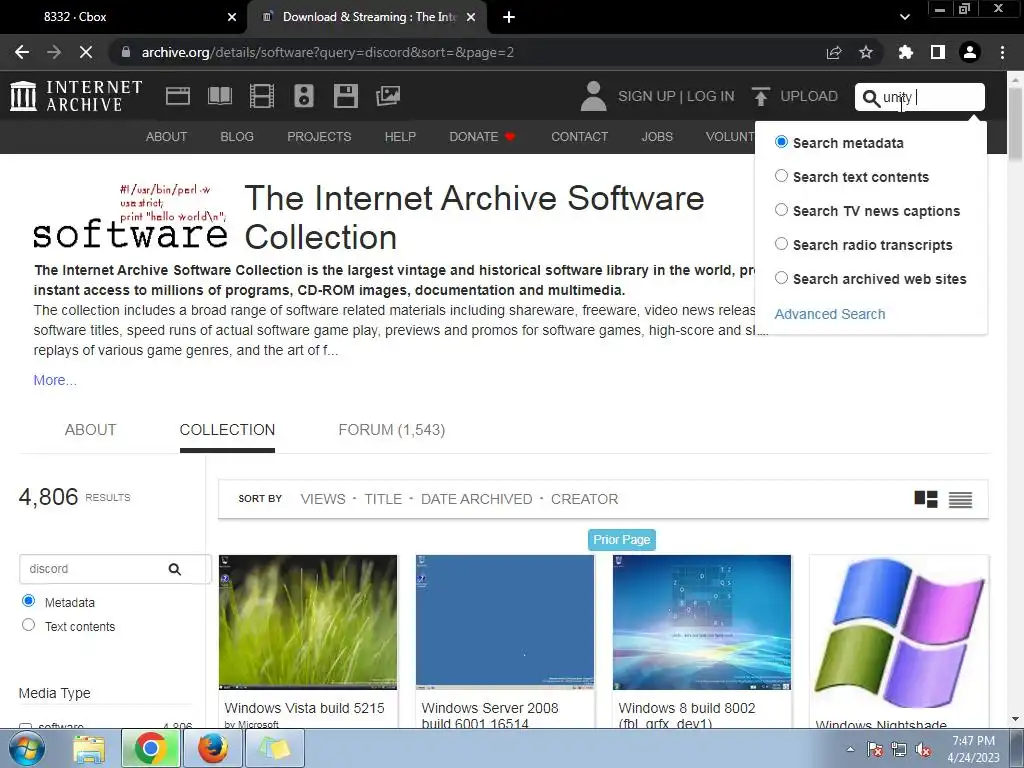Sort results by DATE ARCHIVED
This screenshot has height=768, width=1024.
point(477,499)
